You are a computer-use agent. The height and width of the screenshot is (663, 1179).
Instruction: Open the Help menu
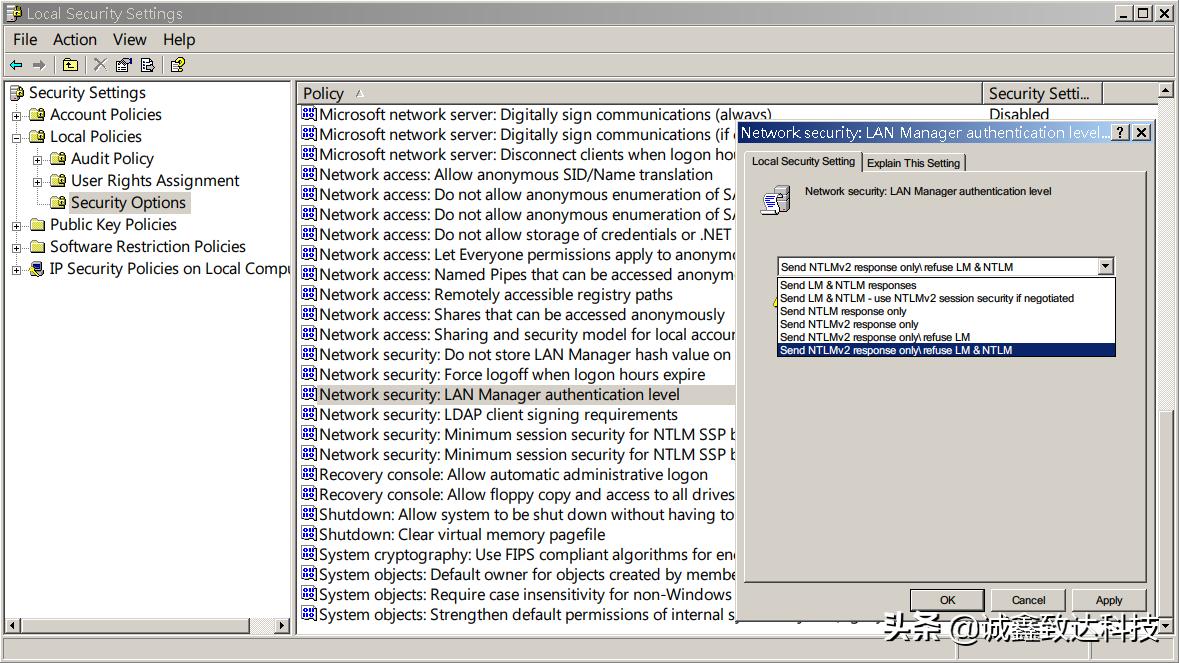click(179, 40)
